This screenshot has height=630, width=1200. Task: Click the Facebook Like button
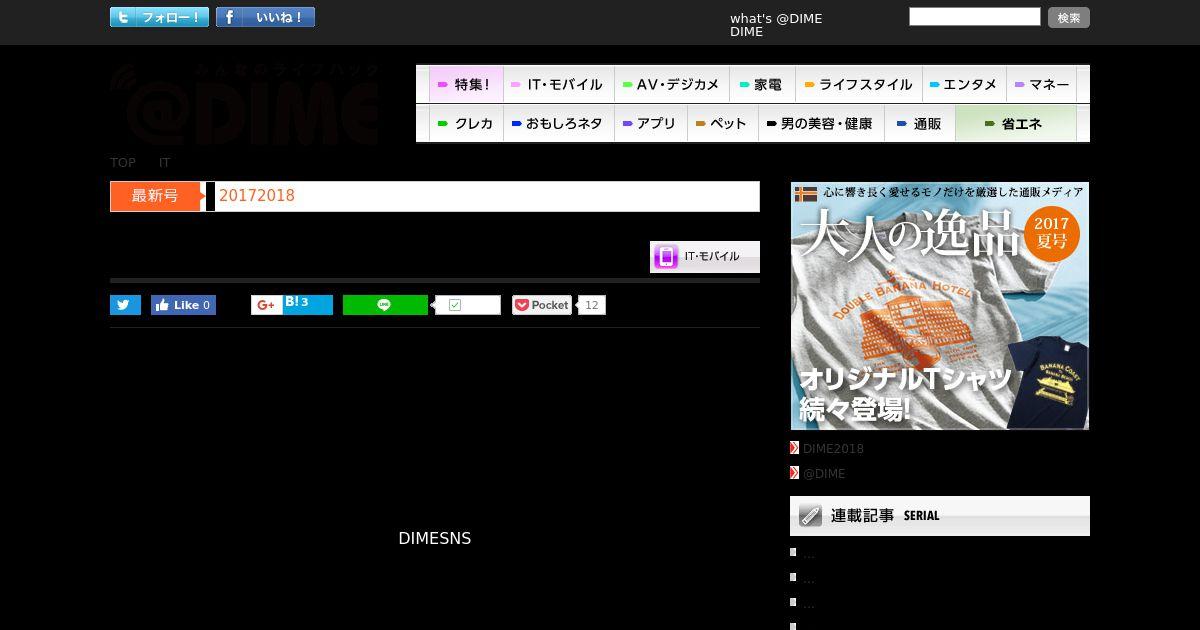coord(183,305)
